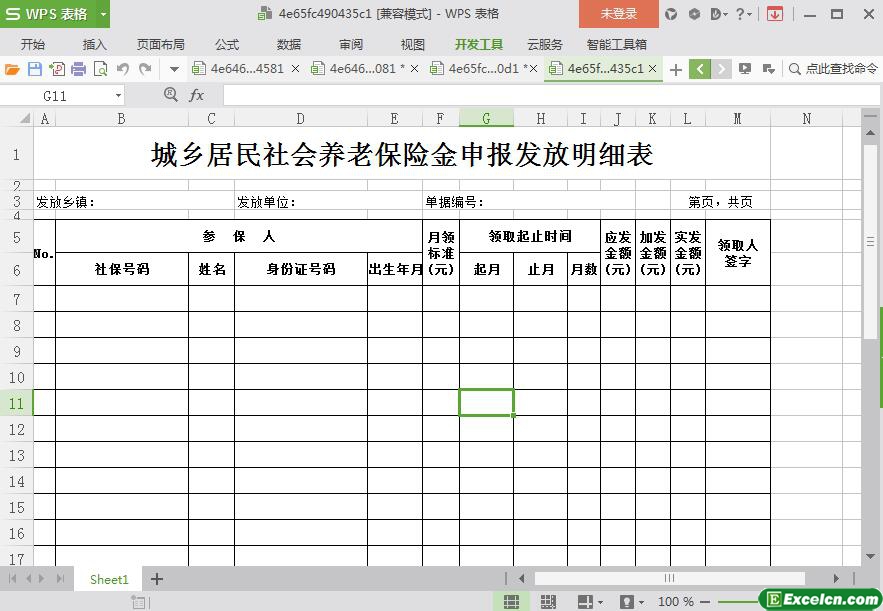The height and width of the screenshot is (611, 883).
Task: Open the help question mark dropdown
Action: point(743,14)
